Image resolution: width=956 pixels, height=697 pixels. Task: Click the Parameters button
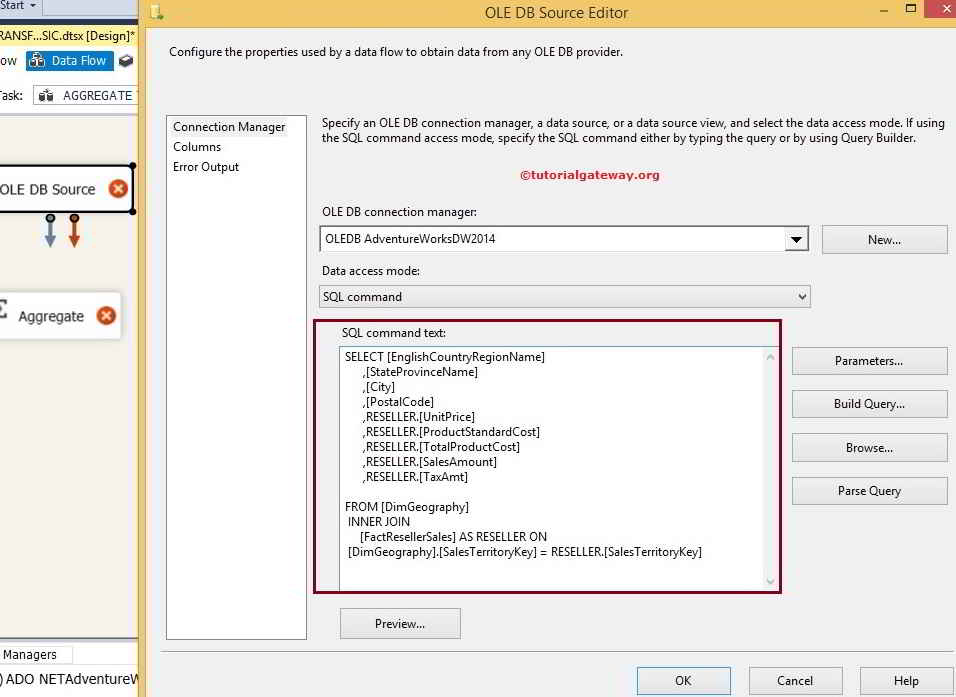coord(868,360)
